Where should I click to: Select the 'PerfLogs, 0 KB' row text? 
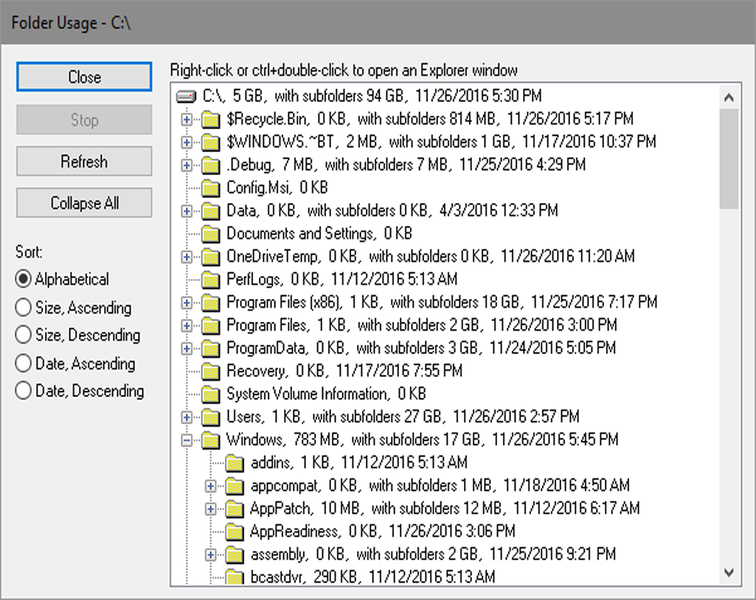(342, 279)
